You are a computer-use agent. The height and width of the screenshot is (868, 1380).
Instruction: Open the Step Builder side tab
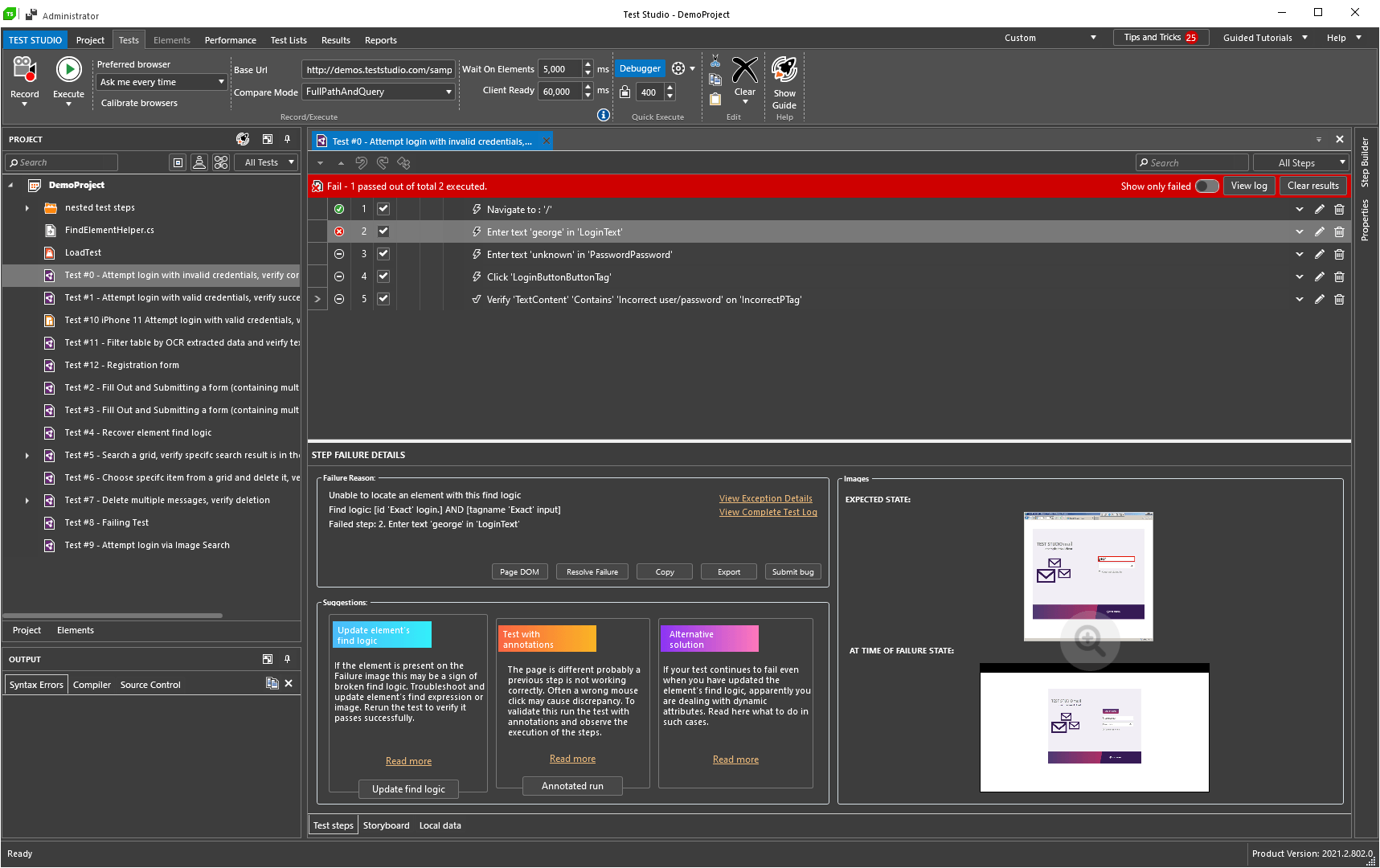pyautogui.click(x=1365, y=162)
